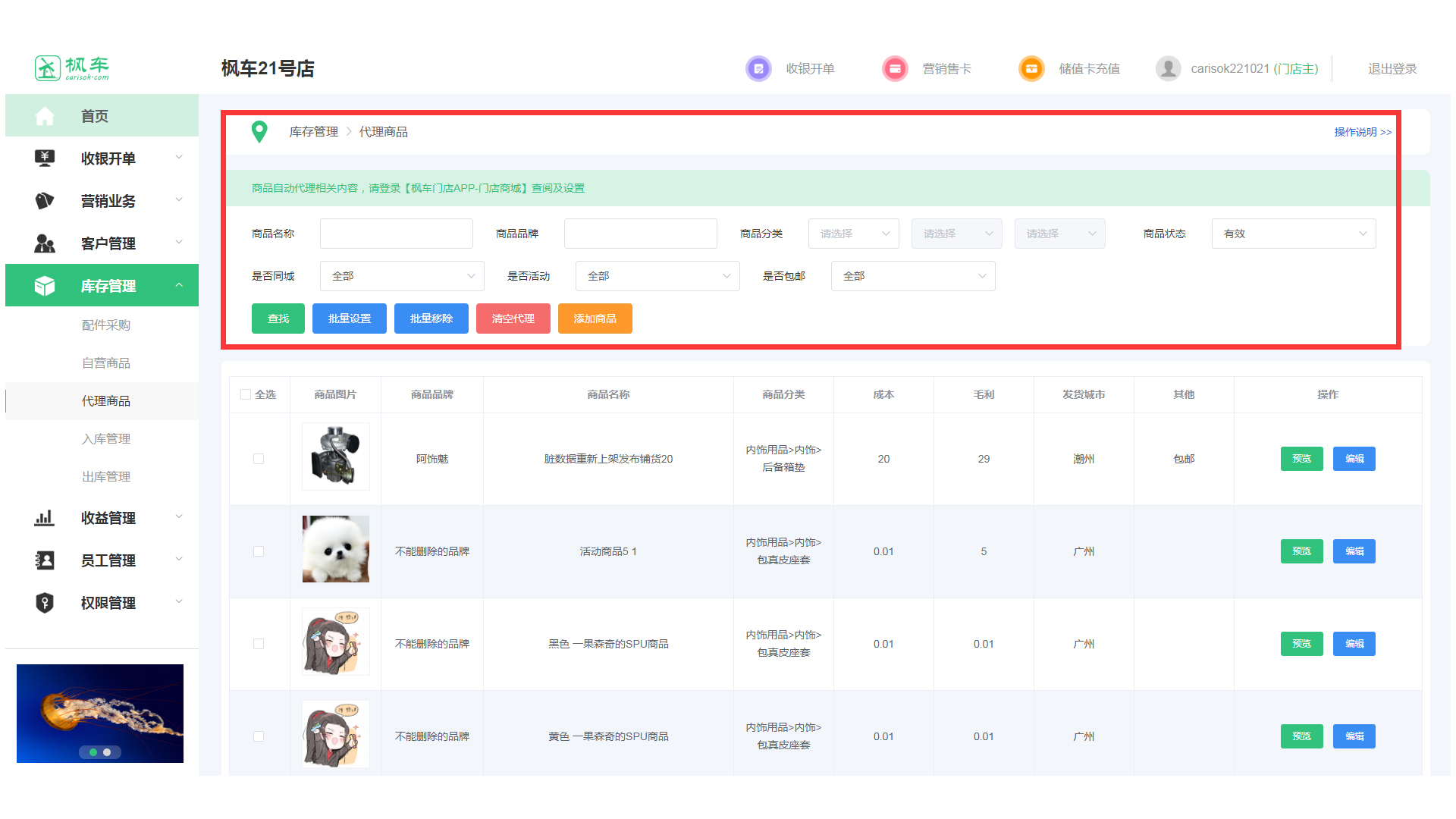Image resolution: width=1456 pixels, height=819 pixels.
Task: Click the 权限管理 shield icon
Action: 45,603
